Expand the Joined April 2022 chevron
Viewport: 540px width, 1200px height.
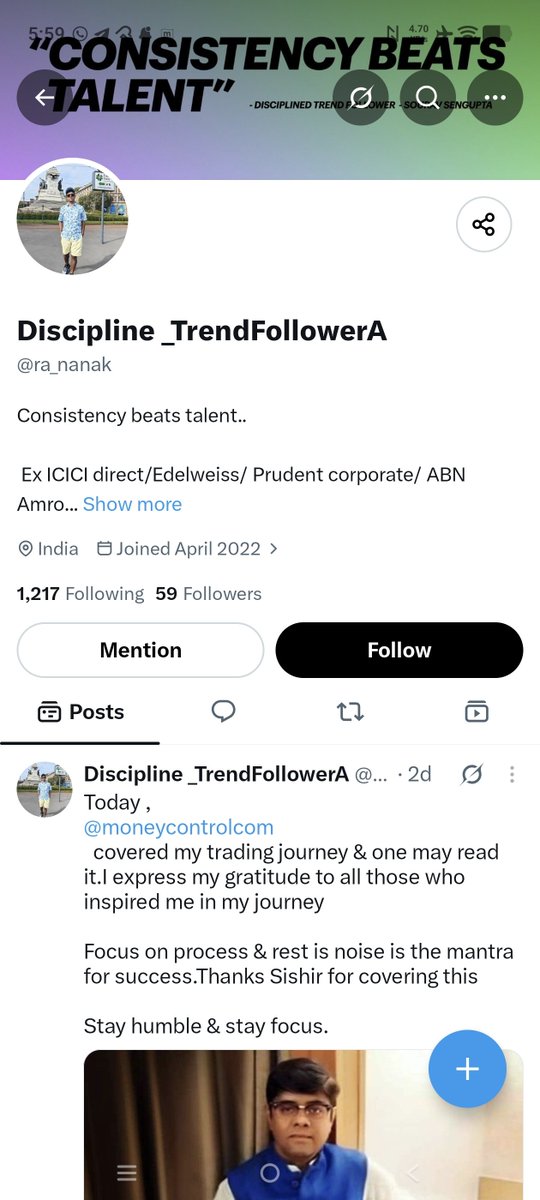pyautogui.click(x=274, y=549)
